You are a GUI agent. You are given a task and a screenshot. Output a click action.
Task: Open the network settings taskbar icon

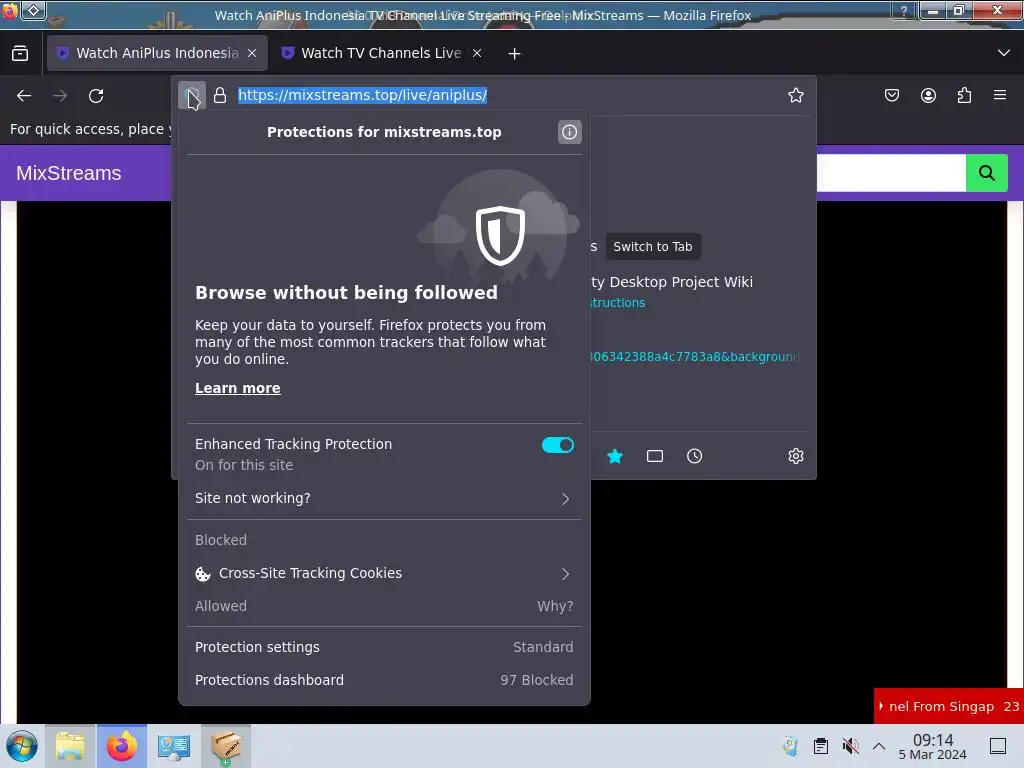174,746
